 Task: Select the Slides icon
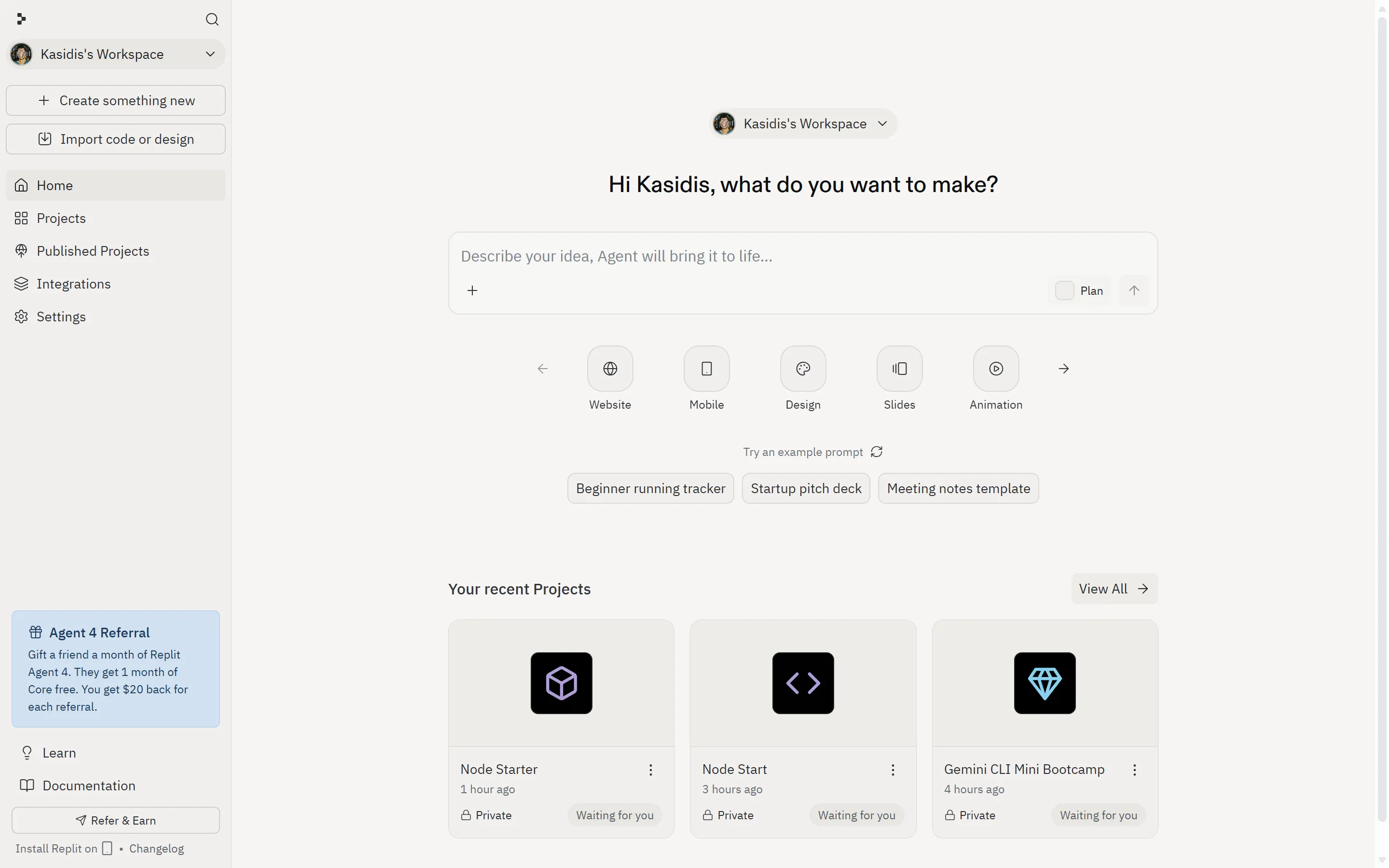[x=899, y=369]
